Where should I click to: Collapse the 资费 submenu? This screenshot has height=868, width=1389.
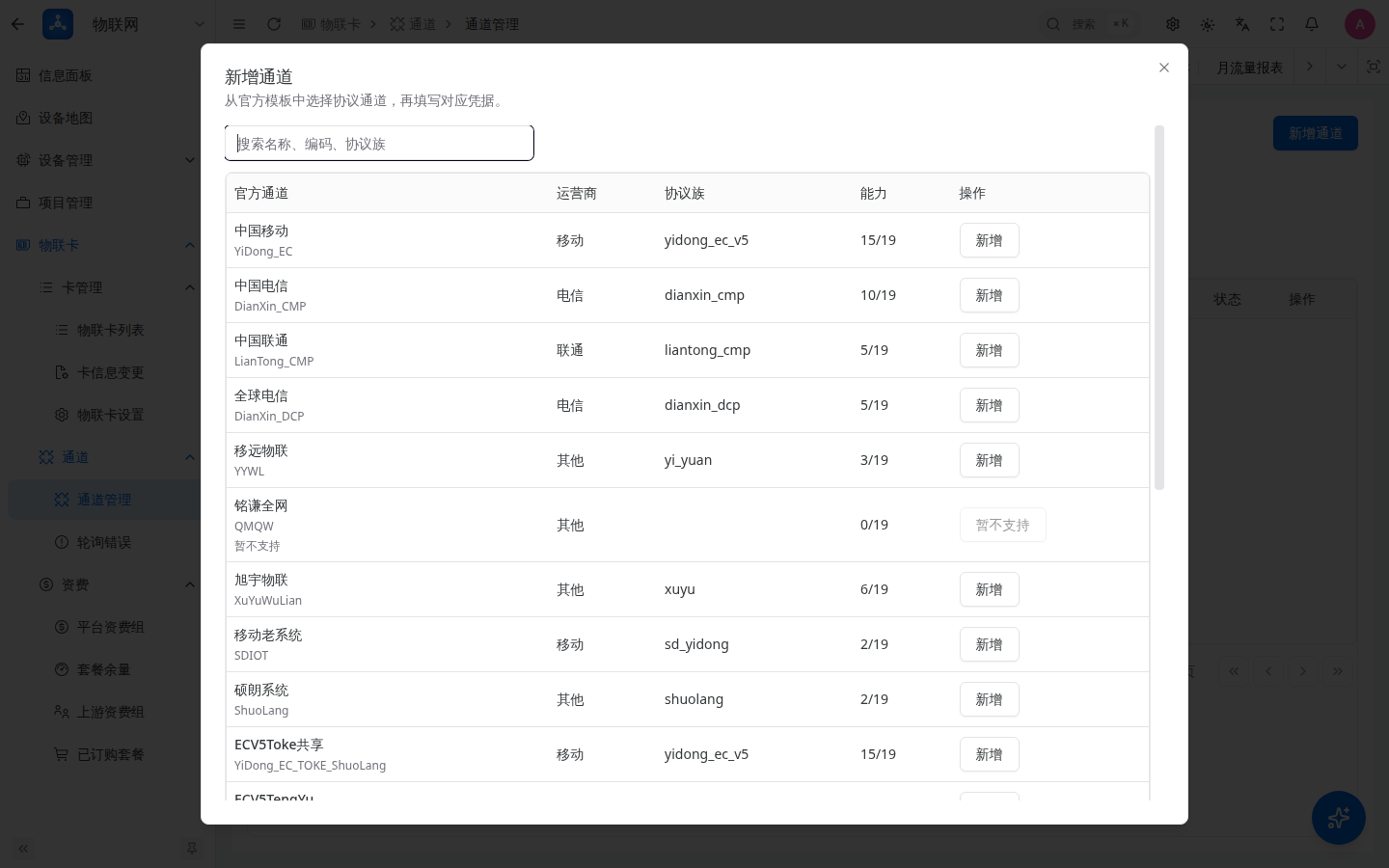107,584
